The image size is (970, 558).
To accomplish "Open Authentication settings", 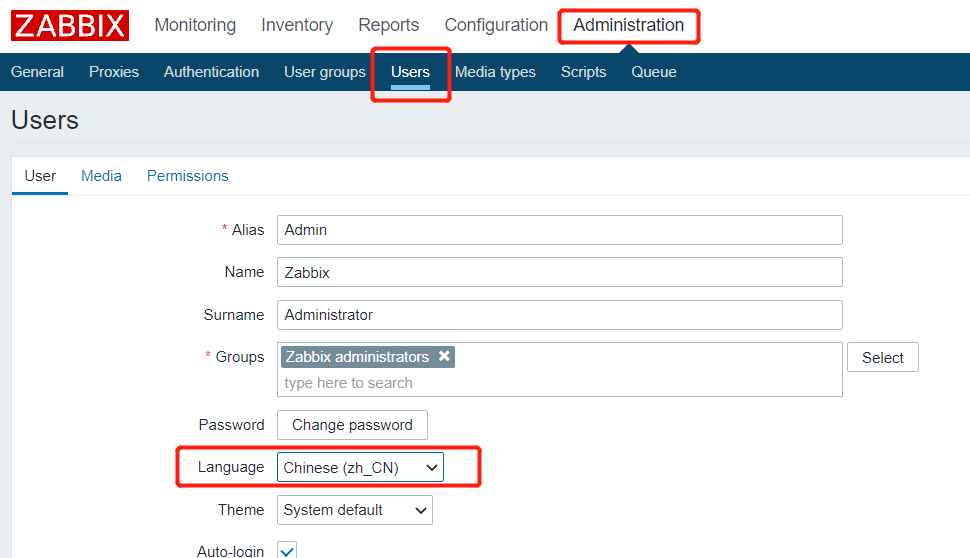I will tap(212, 72).
